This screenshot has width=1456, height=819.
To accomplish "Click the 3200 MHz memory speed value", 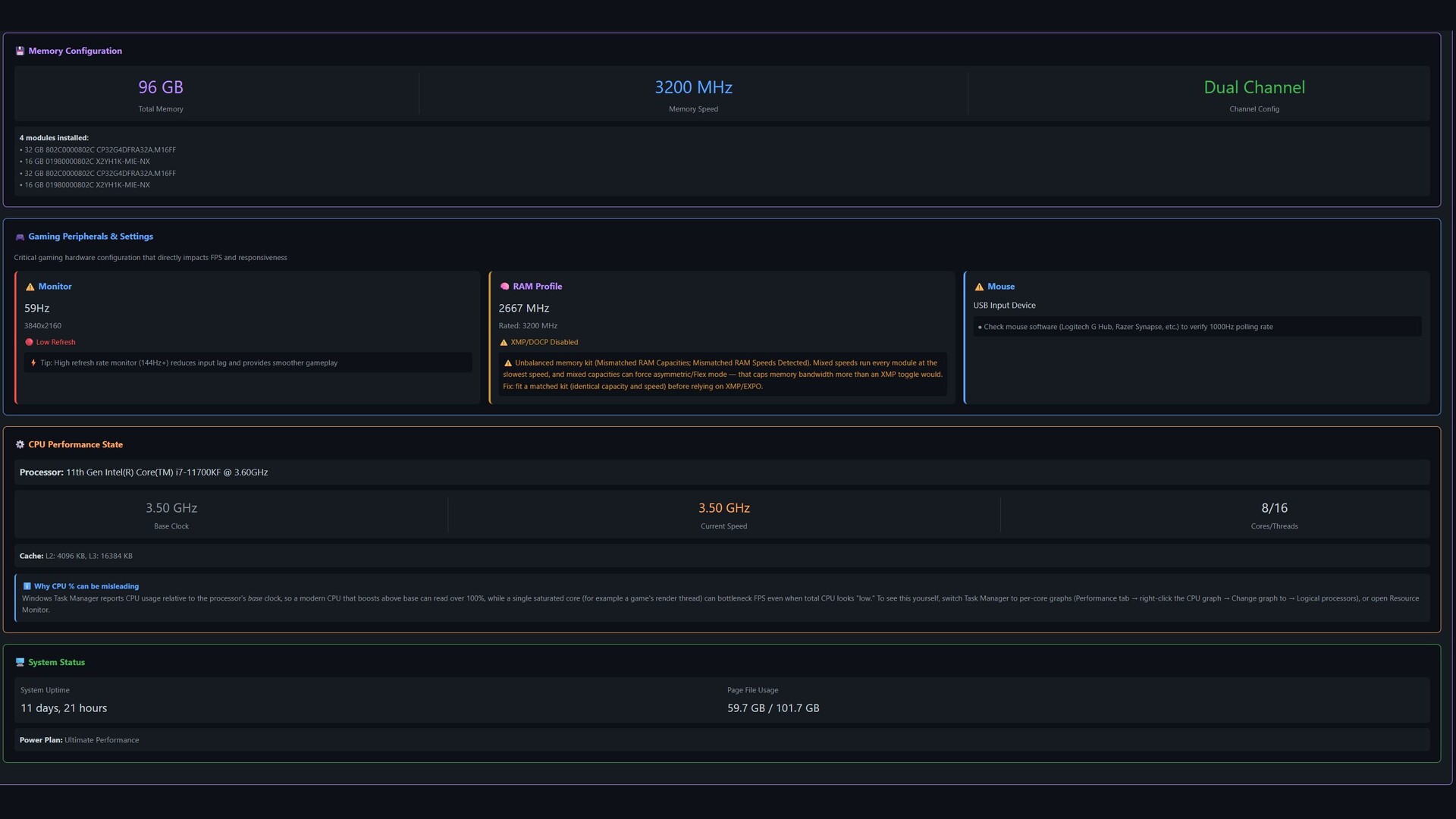I will tap(693, 87).
